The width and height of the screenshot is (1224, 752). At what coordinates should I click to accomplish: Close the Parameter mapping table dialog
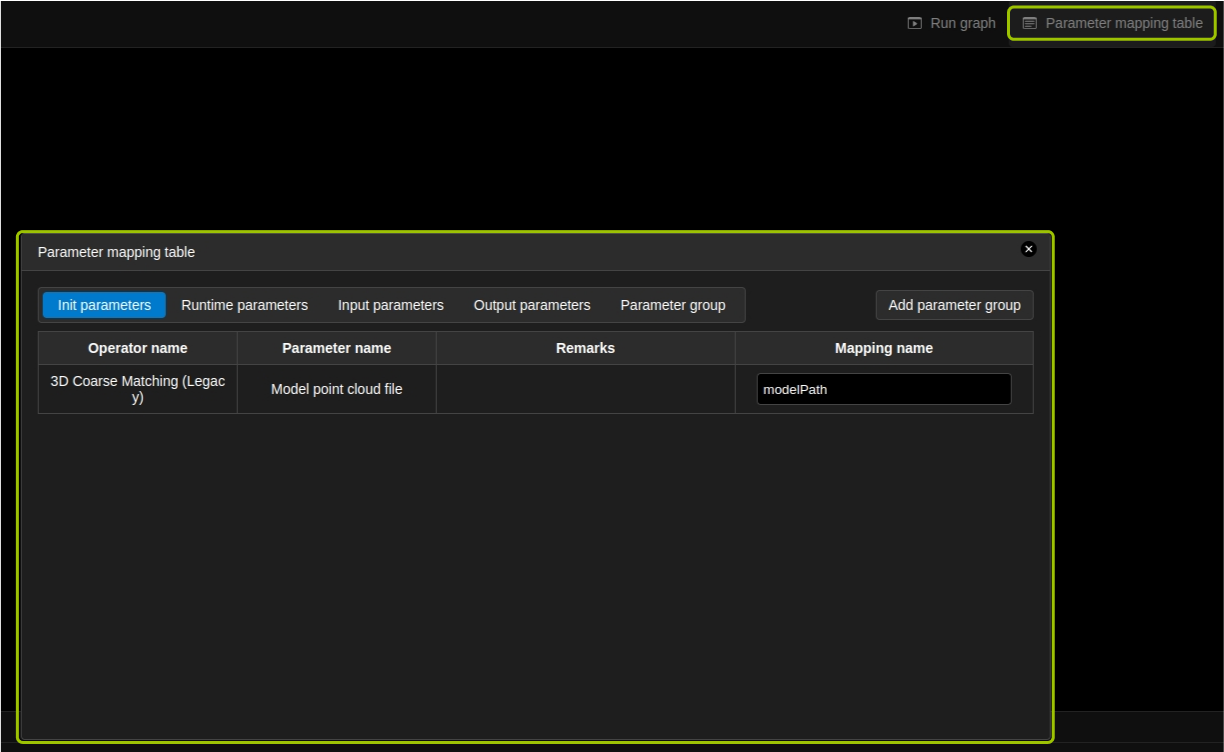[1028, 249]
